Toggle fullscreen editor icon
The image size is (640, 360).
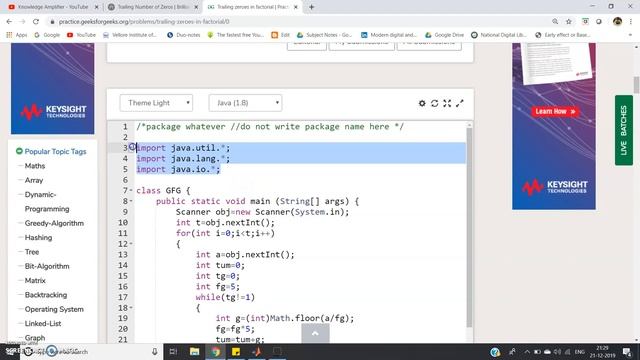click(447, 103)
